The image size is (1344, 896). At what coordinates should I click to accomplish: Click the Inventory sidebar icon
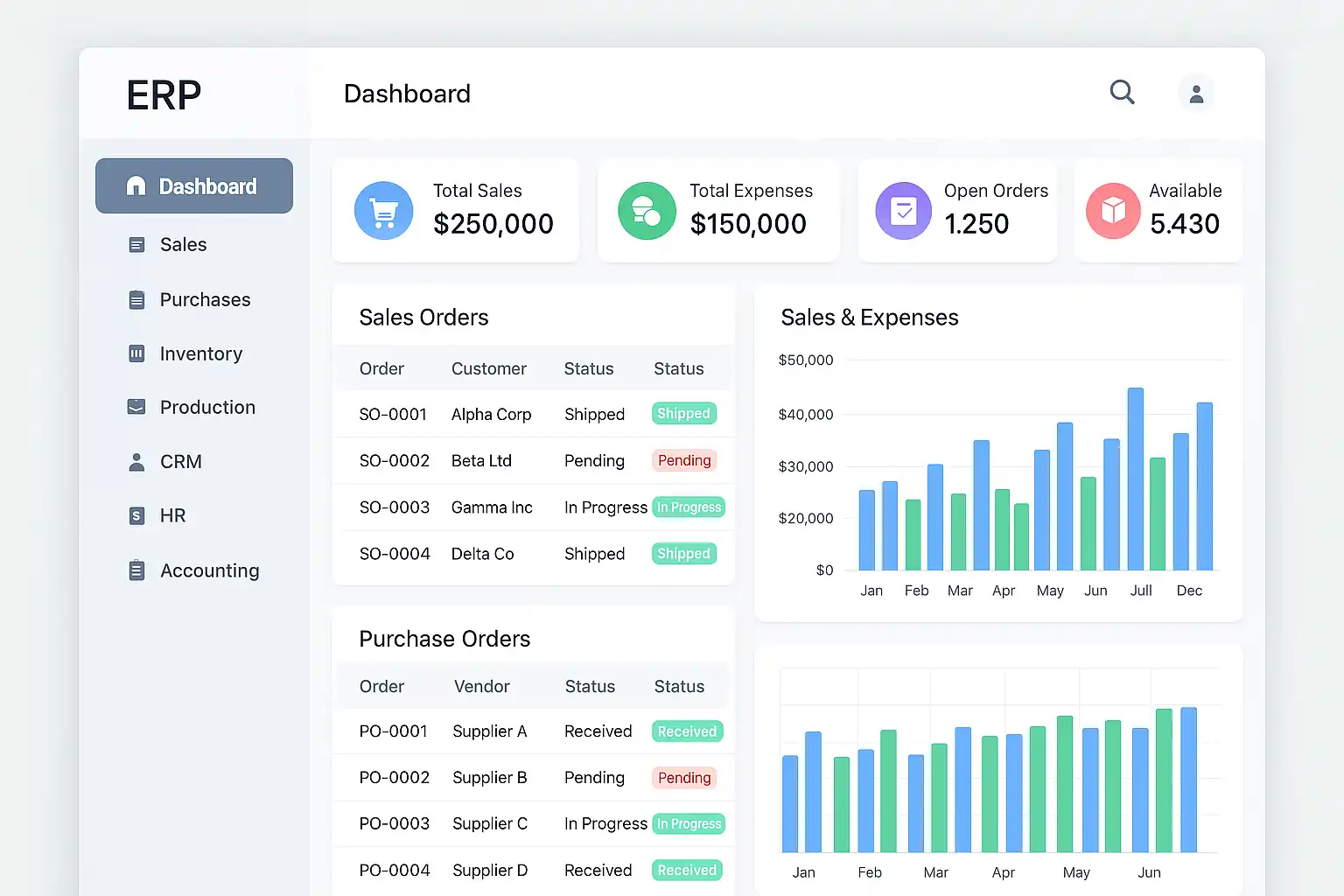[x=136, y=353]
